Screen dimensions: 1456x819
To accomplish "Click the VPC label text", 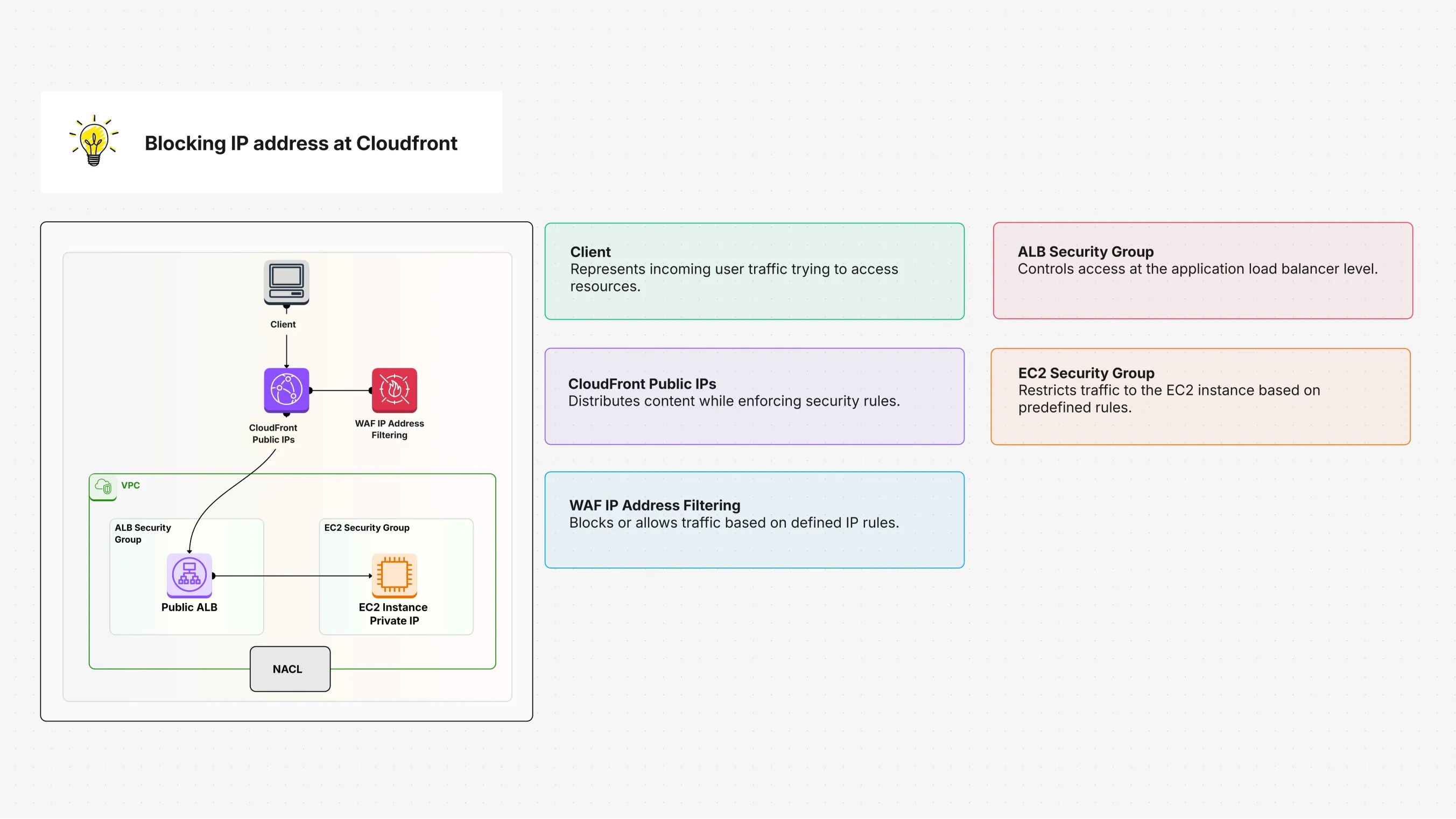I will coord(130,485).
